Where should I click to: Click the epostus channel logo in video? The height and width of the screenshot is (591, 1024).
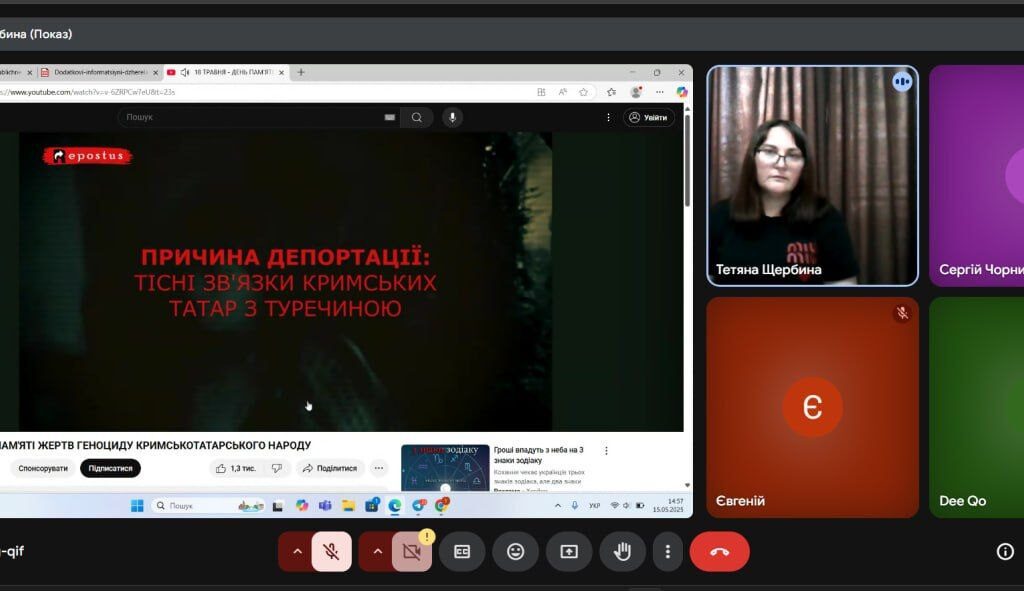pos(88,155)
